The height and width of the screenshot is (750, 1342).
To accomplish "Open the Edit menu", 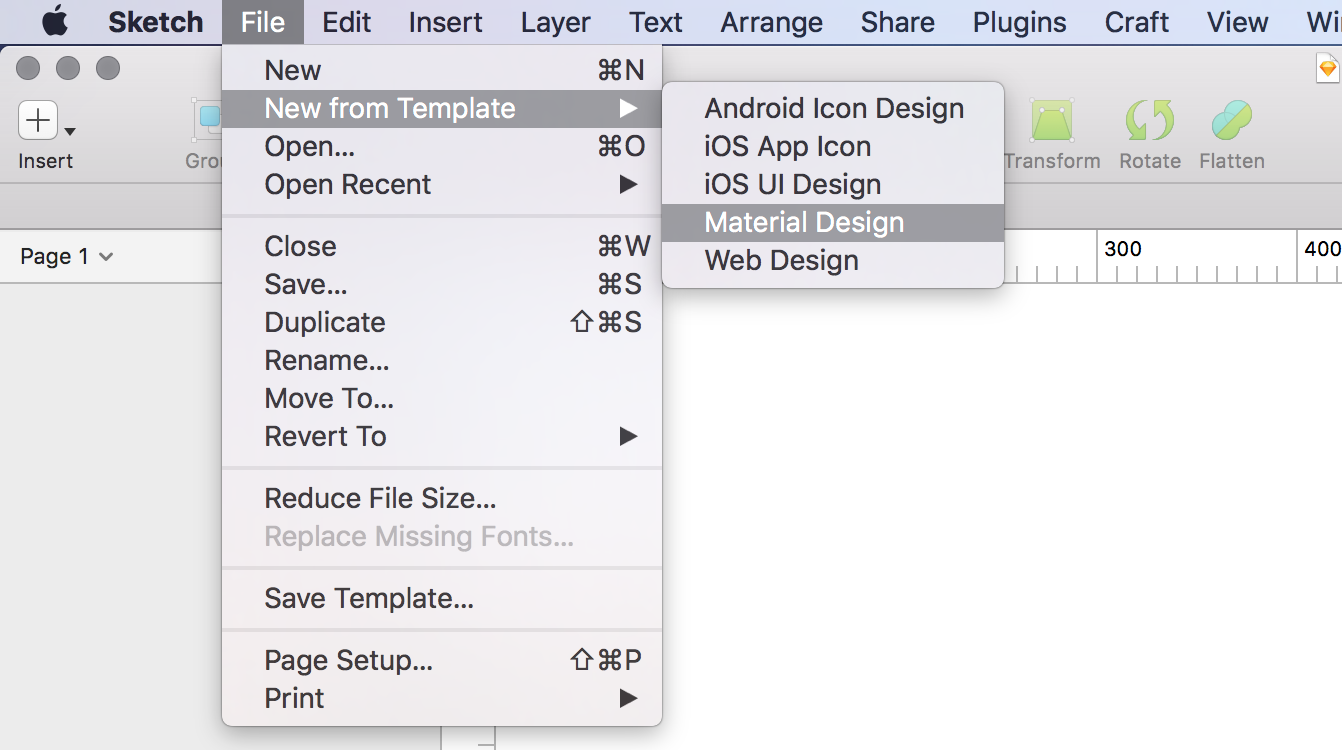I will pos(347,21).
